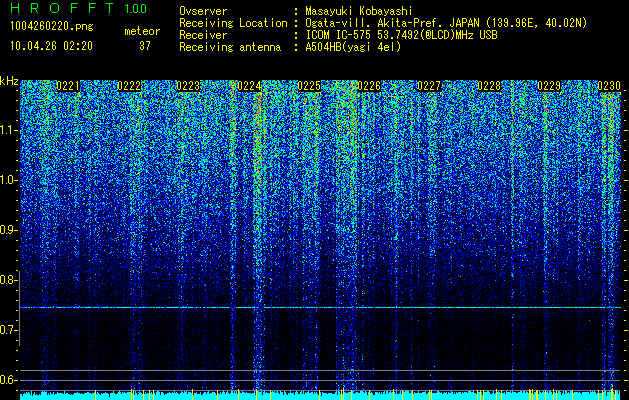
Task: Click the 0221 time marker
Action: [68, 86]
